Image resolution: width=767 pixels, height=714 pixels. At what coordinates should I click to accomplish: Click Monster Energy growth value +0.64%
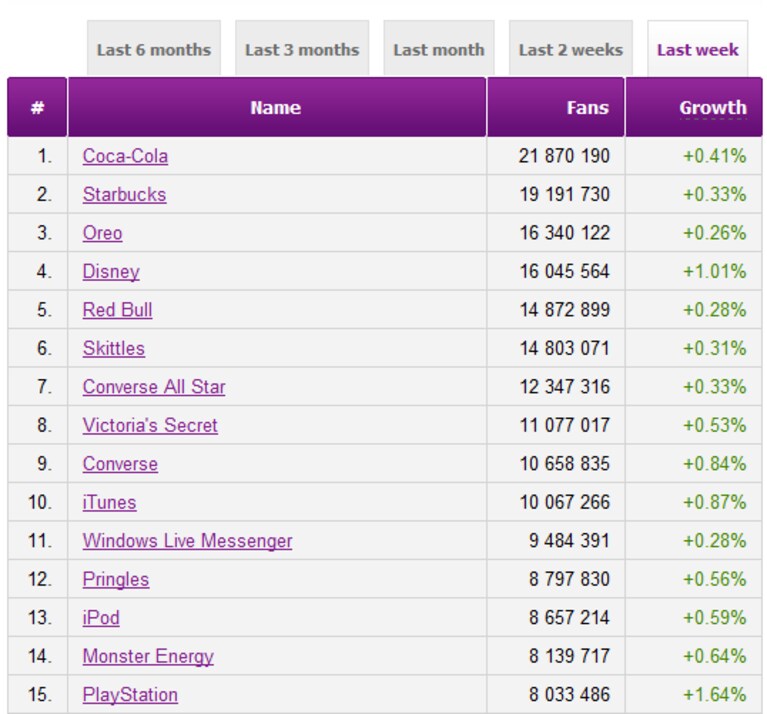click(715, 656)
